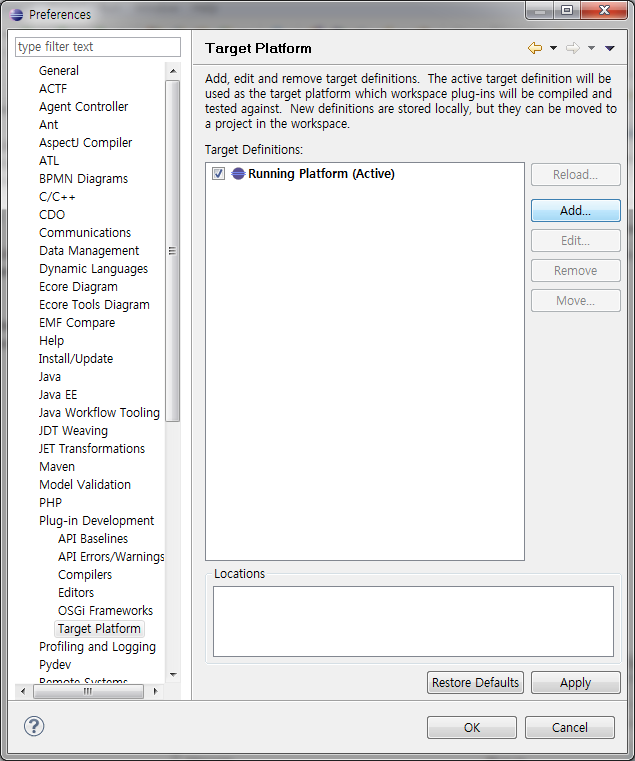The height and width of the screenshot is (761, 635).
Task: Click horizontal scroll left arrow
Action: pos(23,691)
